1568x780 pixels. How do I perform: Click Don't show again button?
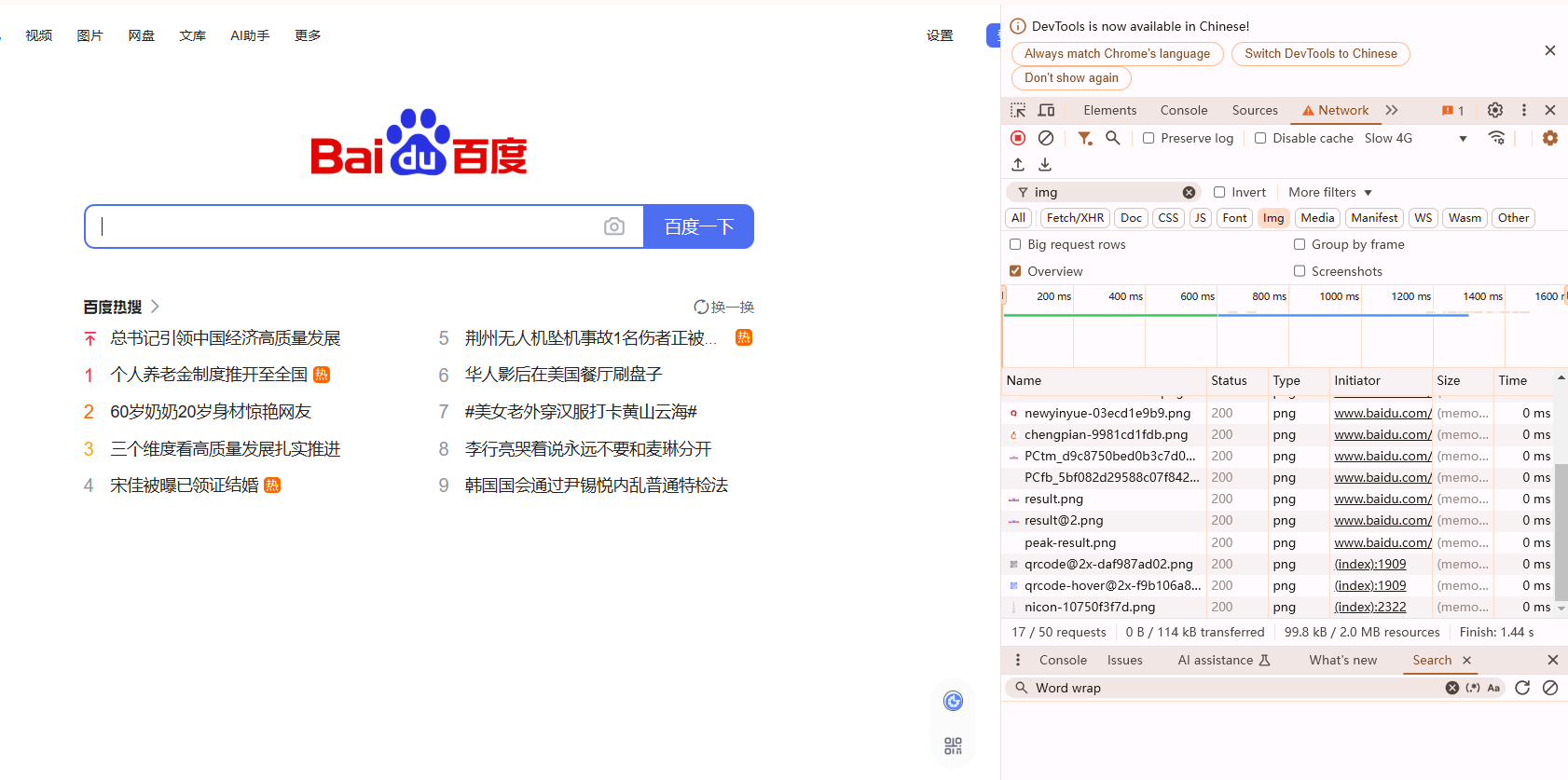[x=1071, y=78]
